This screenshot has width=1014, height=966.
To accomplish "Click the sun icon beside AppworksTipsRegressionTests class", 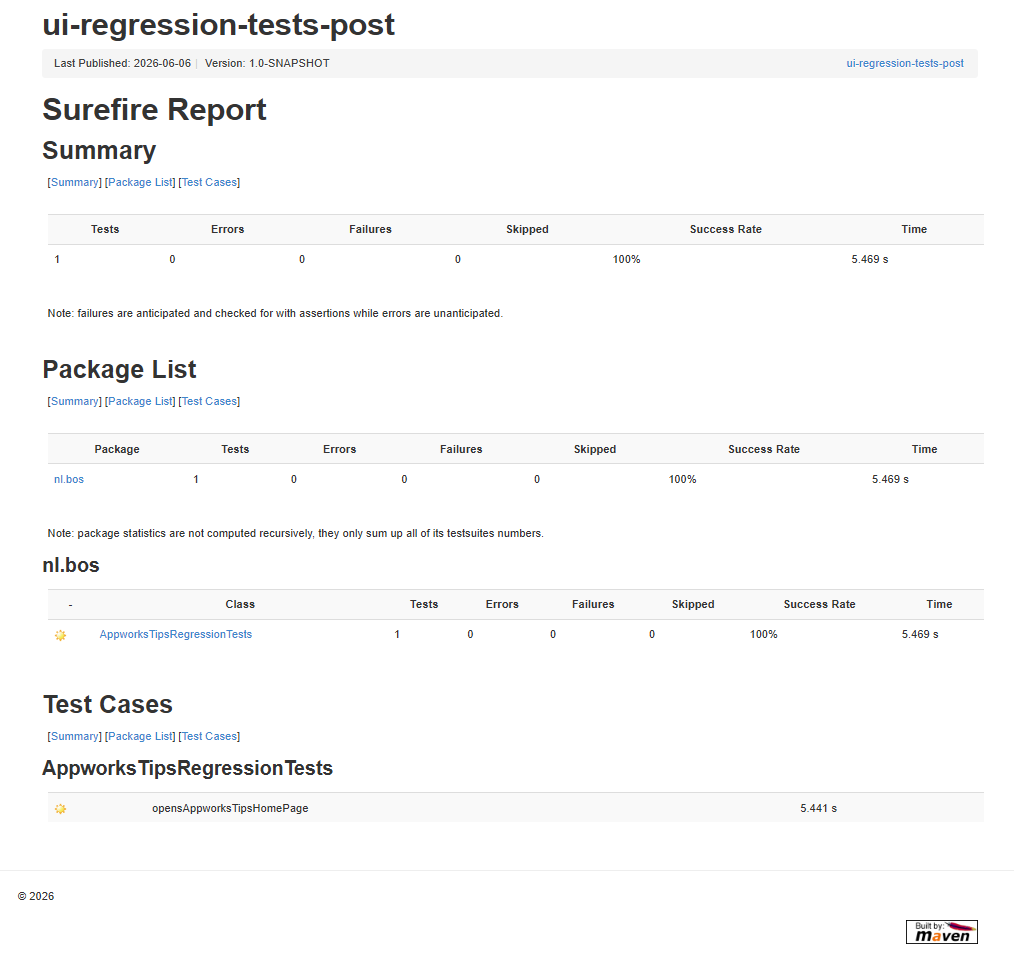I will (x=60, y=635).
